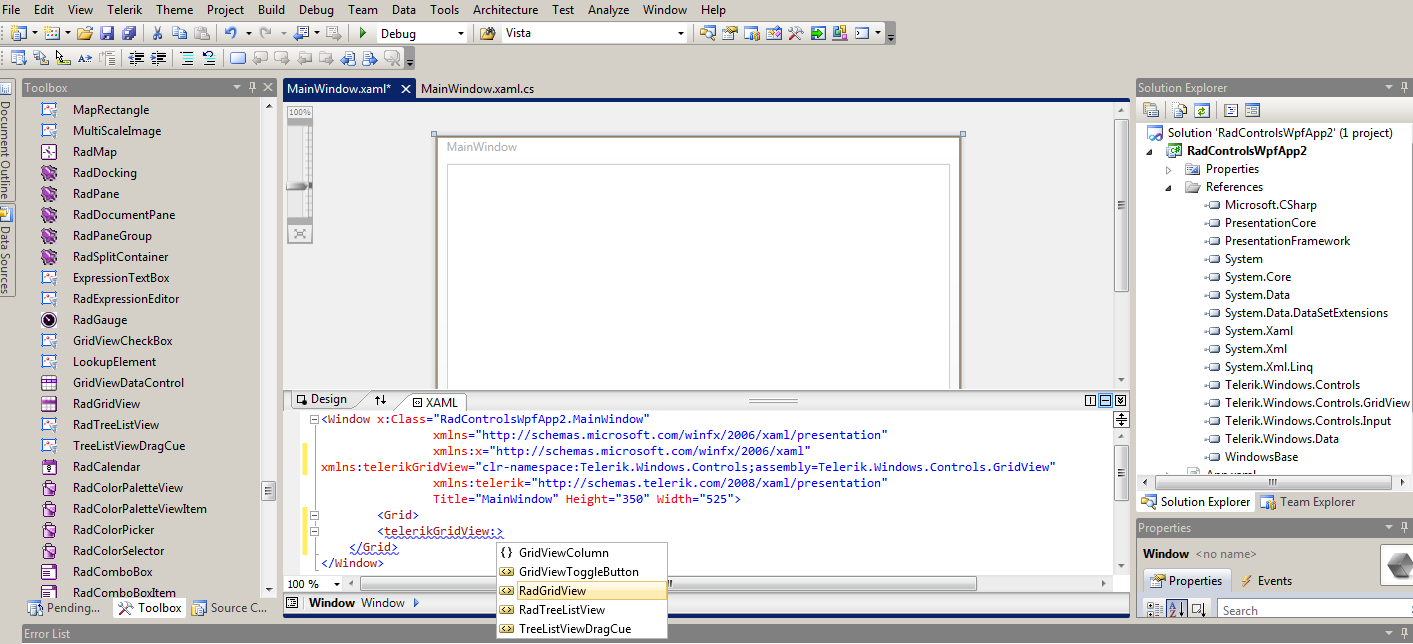Click the Add New Item toolbar icon
The height and width of the screenshot is (644, 1413).
[52, 33]
